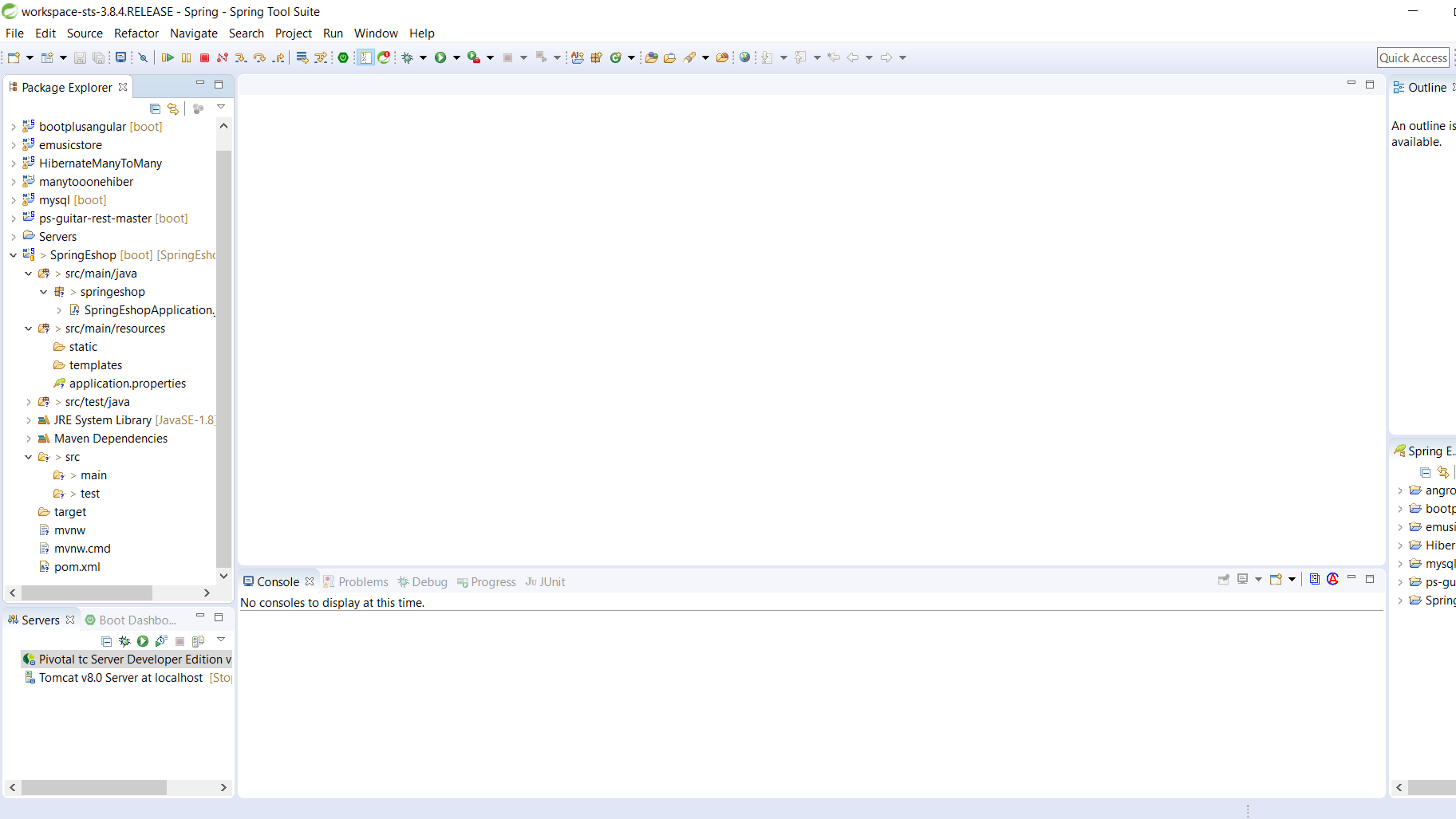Close the Console tab
This screenshot has width=1456, height=819.
(310, 582)
